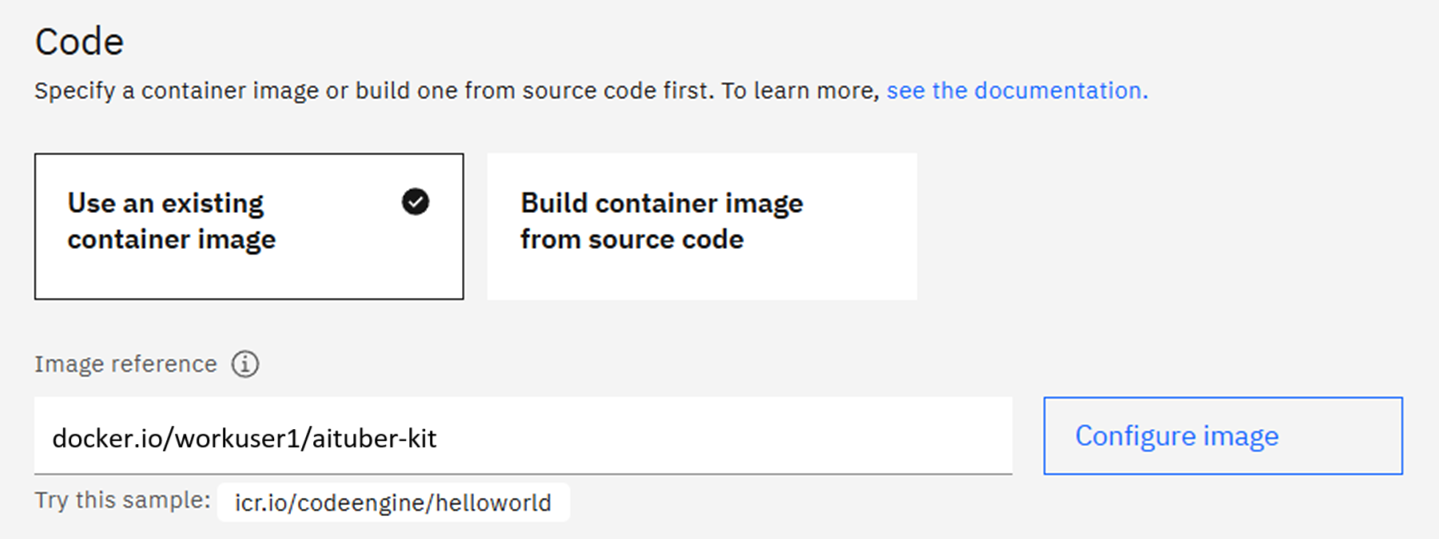The image size is (1439, 539).
Task: Click the icr.io/codeengine/helloworld sample chip
Action: [x=393, y=503]
